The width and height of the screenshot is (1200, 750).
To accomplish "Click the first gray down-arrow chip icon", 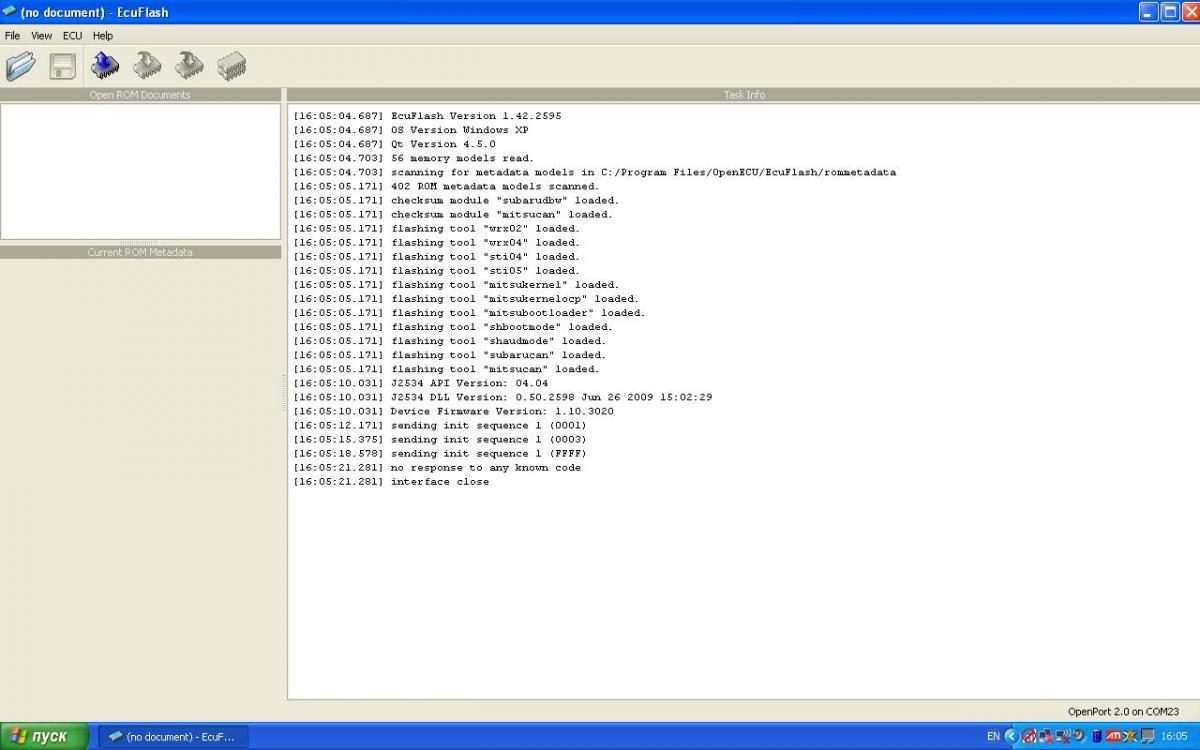I will [x=147, y=66].
